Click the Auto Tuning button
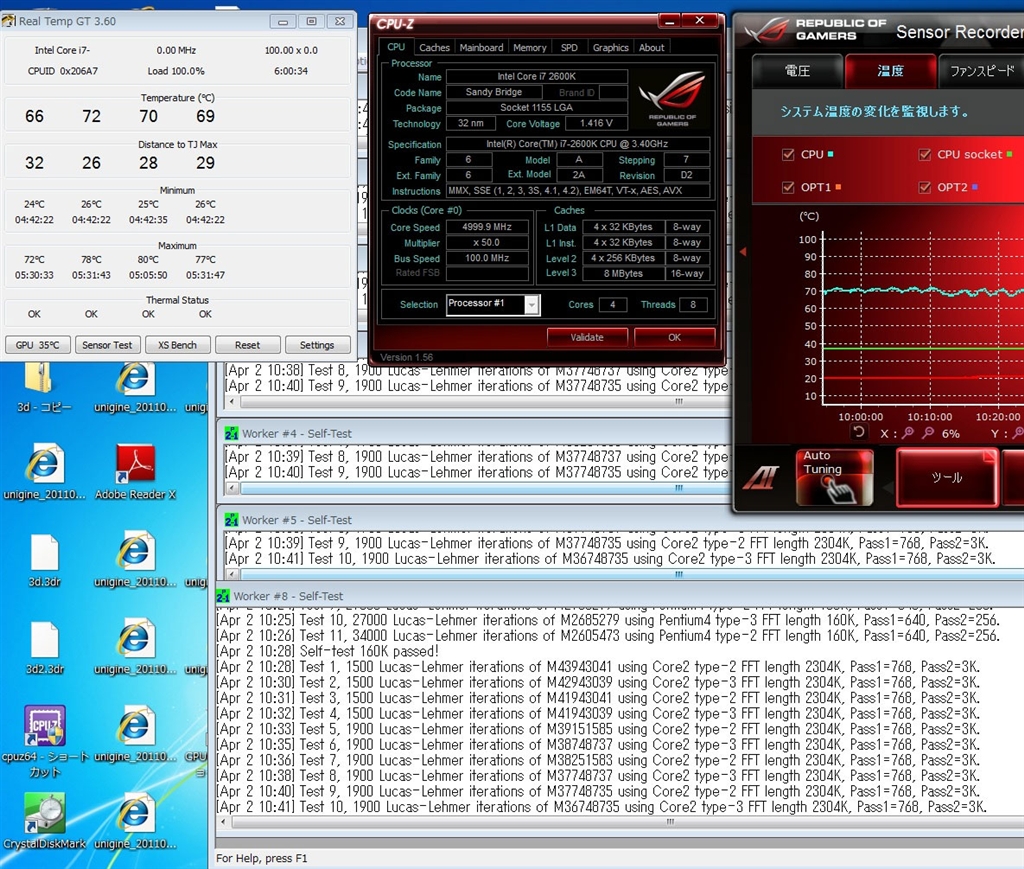 point(834,477)
